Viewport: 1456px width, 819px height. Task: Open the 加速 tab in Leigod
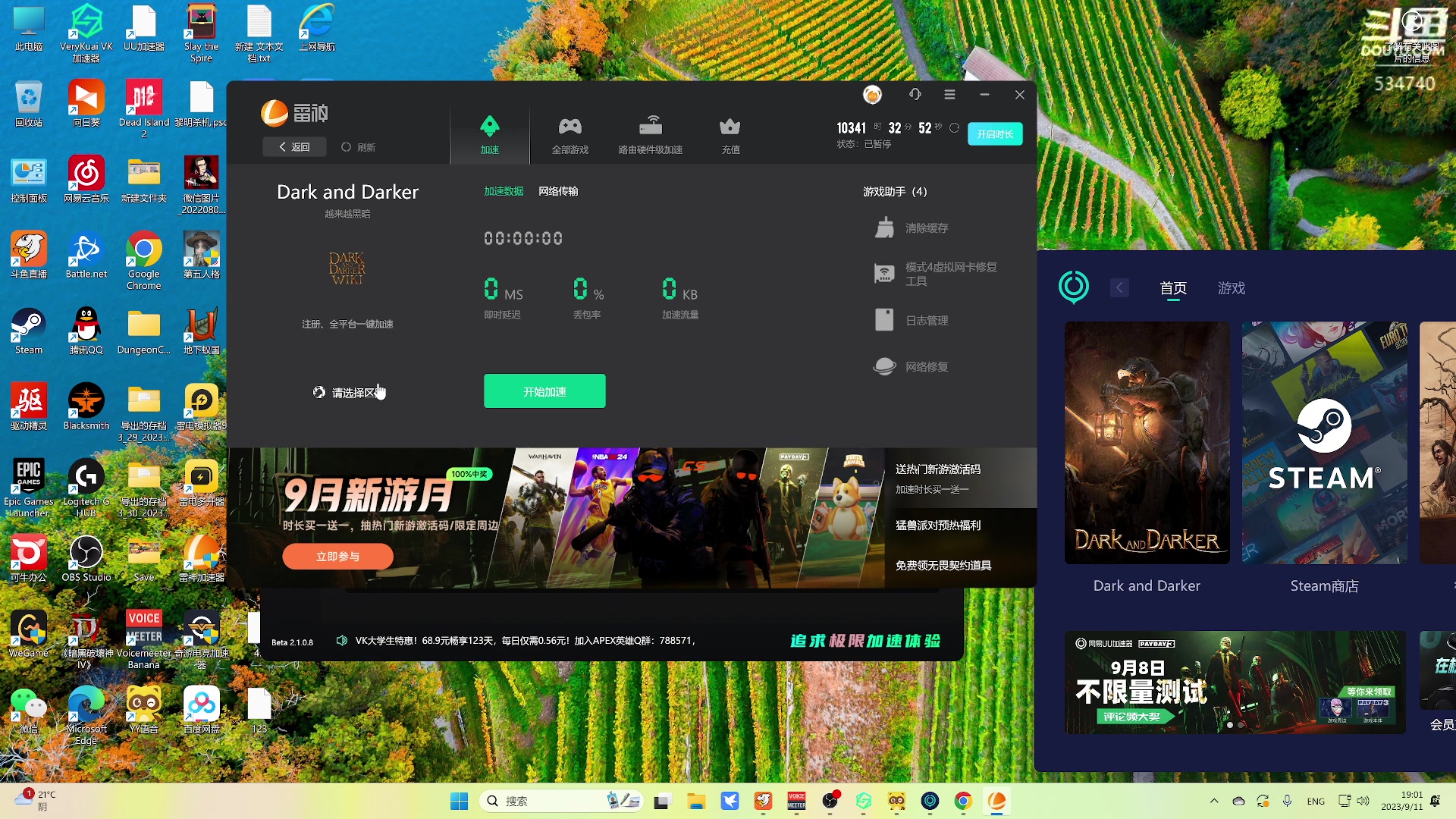click(x=490, y=134)
